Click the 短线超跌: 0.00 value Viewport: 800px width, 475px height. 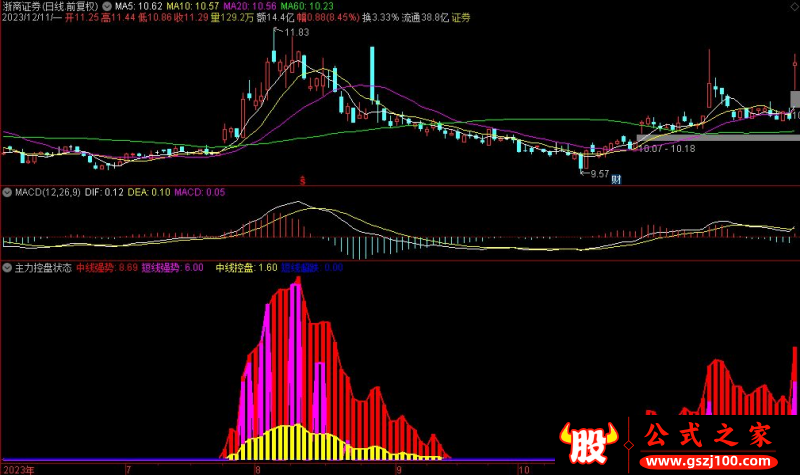coord(312,268)
